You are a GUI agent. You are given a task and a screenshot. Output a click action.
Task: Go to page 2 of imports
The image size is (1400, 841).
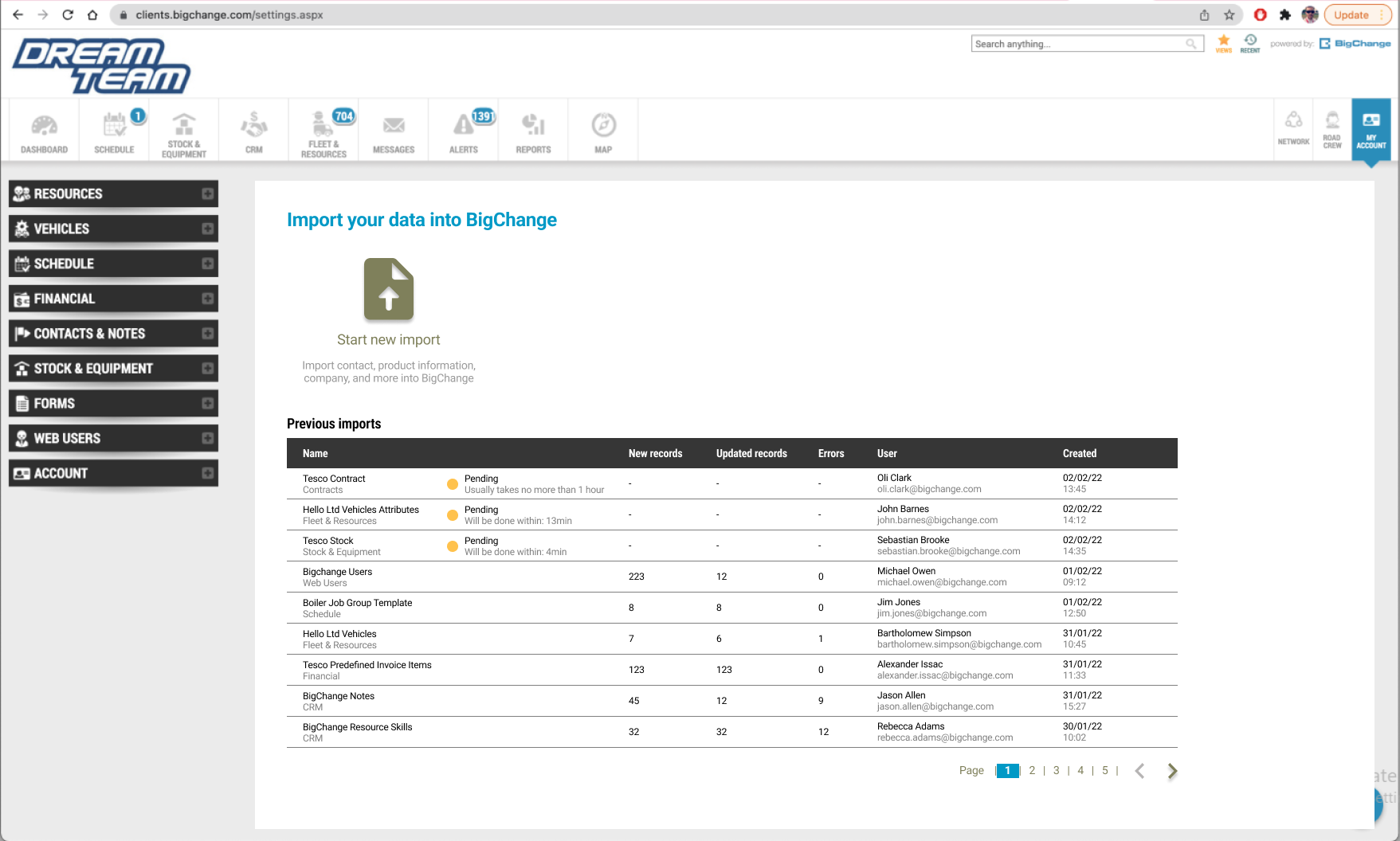(1032, 770)
